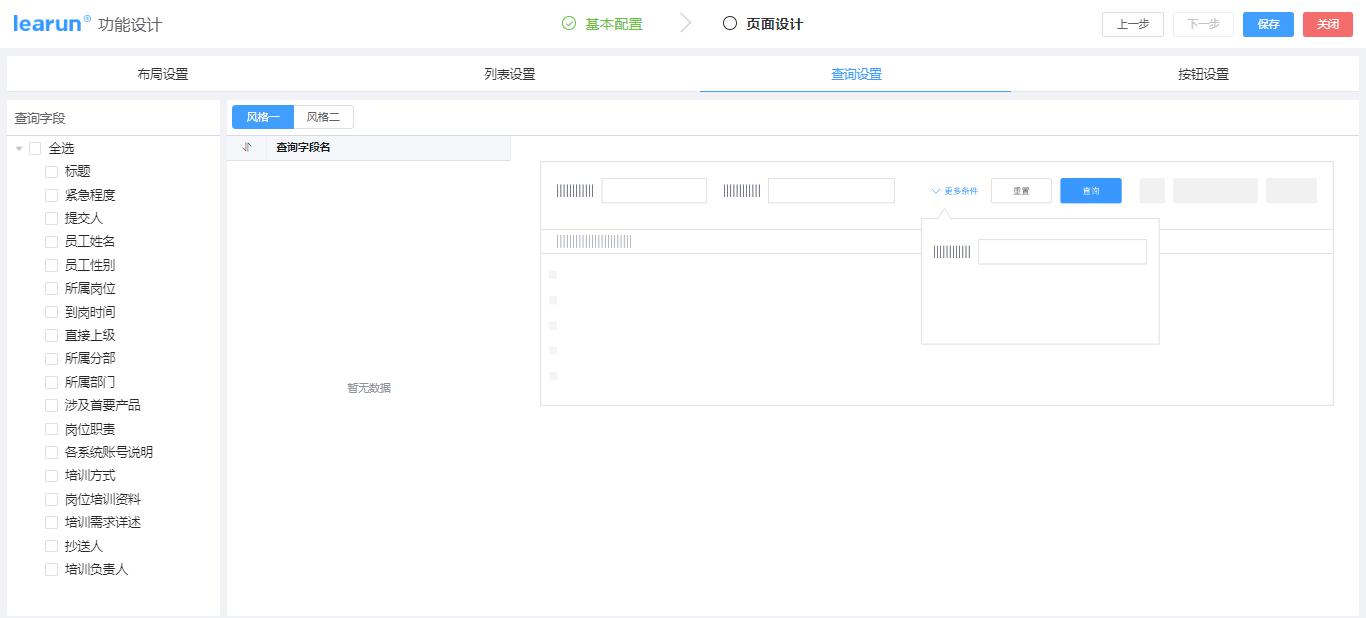Image resolution: width=1366 pixels, height=618 pixels.
Task: Check the 员工姓名 query field
Action: pyautogui.click(x=51, y=241)
